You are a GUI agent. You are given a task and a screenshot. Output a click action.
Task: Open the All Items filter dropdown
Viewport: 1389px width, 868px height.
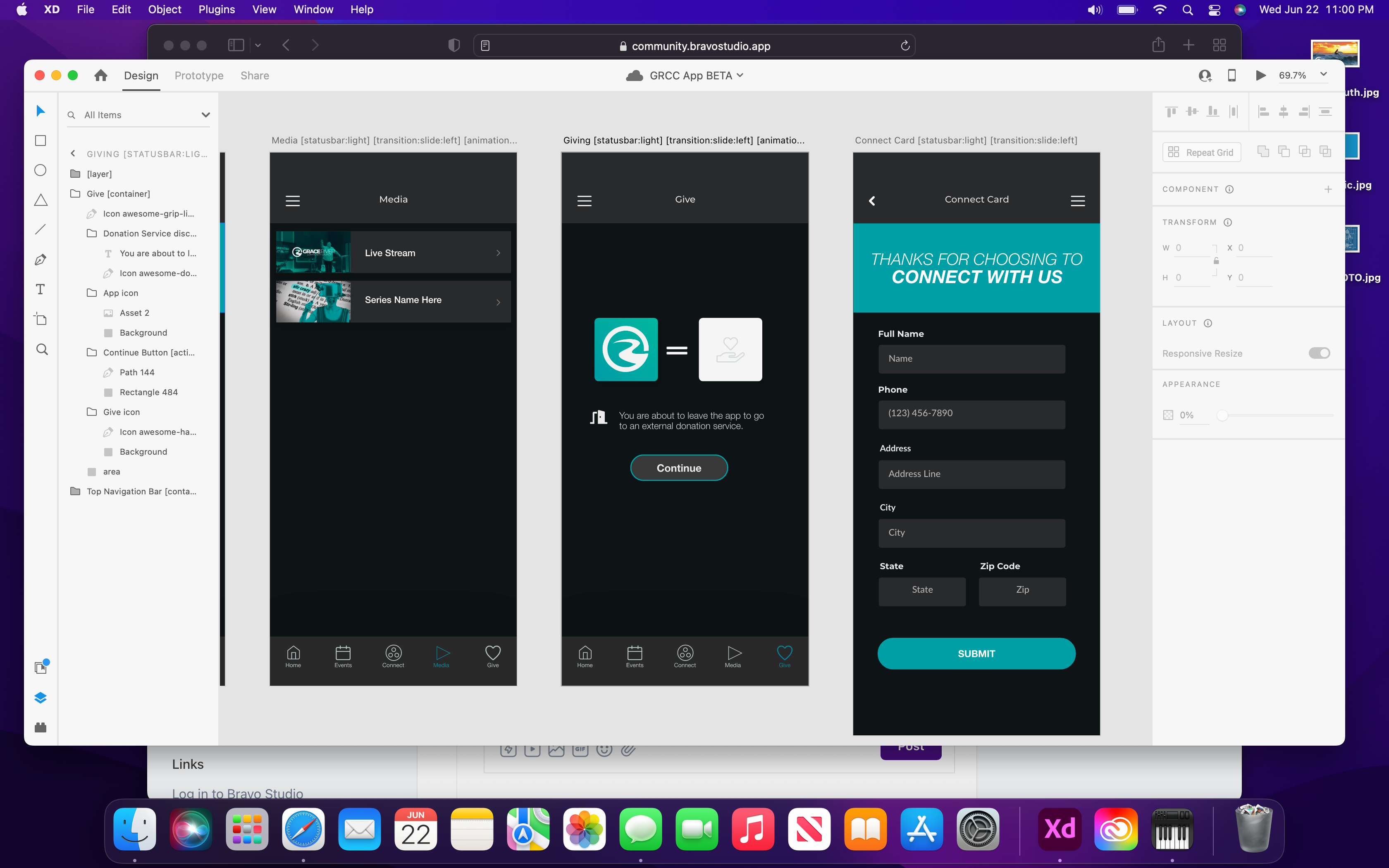click(205, 115)
